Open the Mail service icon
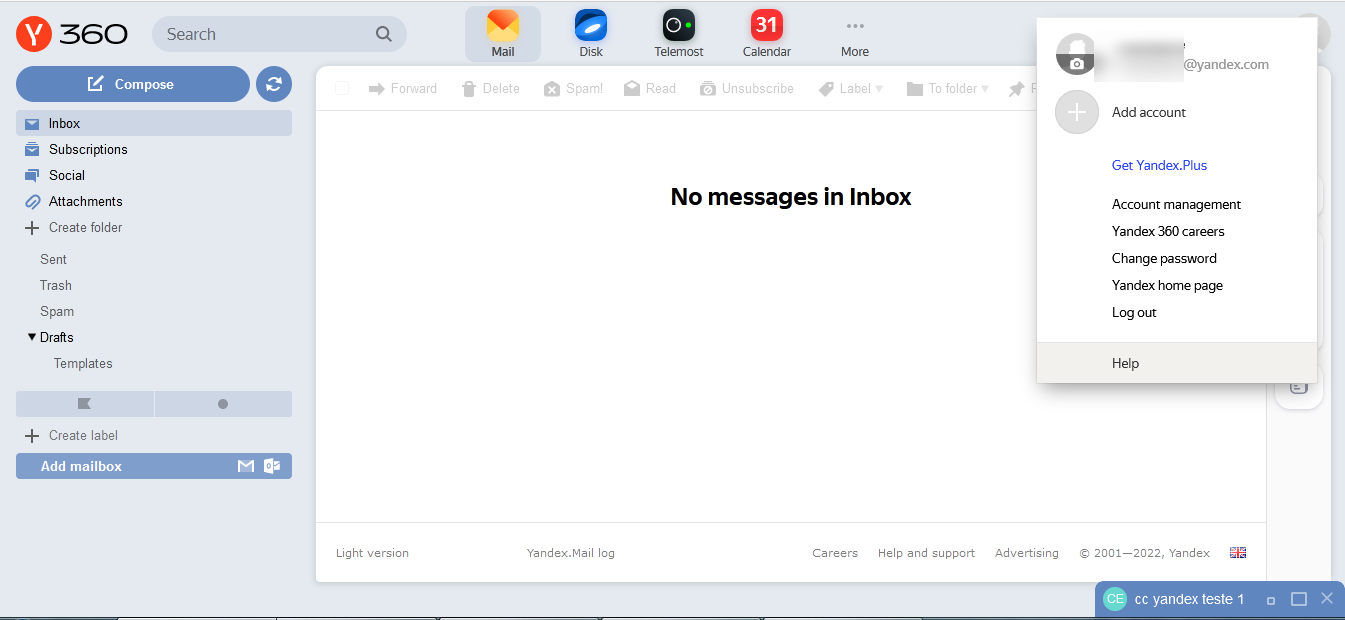The width and height of the screenshot is (1345, 620). point(503,34)
